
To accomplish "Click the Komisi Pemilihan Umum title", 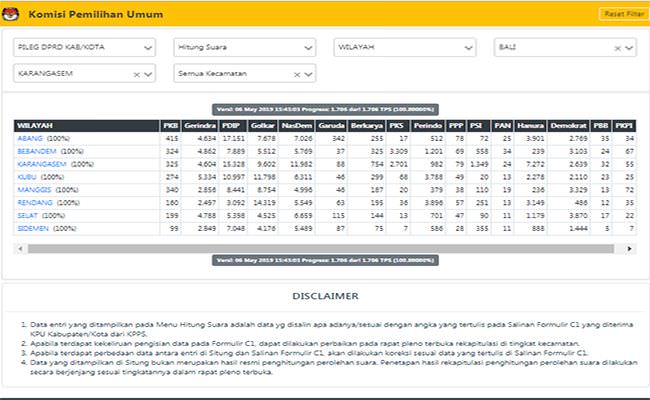I will pos(96,14).
